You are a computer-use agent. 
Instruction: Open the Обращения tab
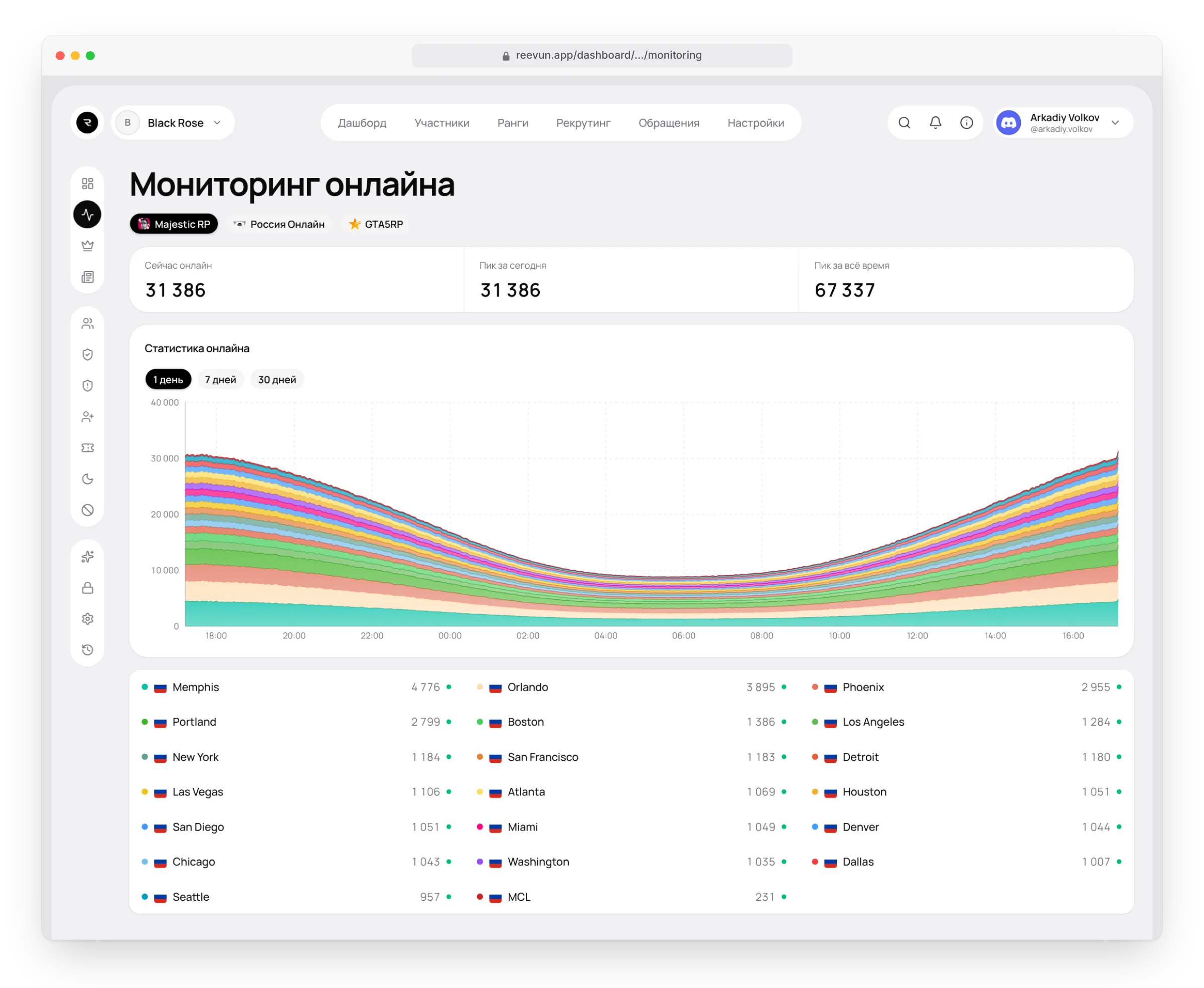tap(668, 123)
